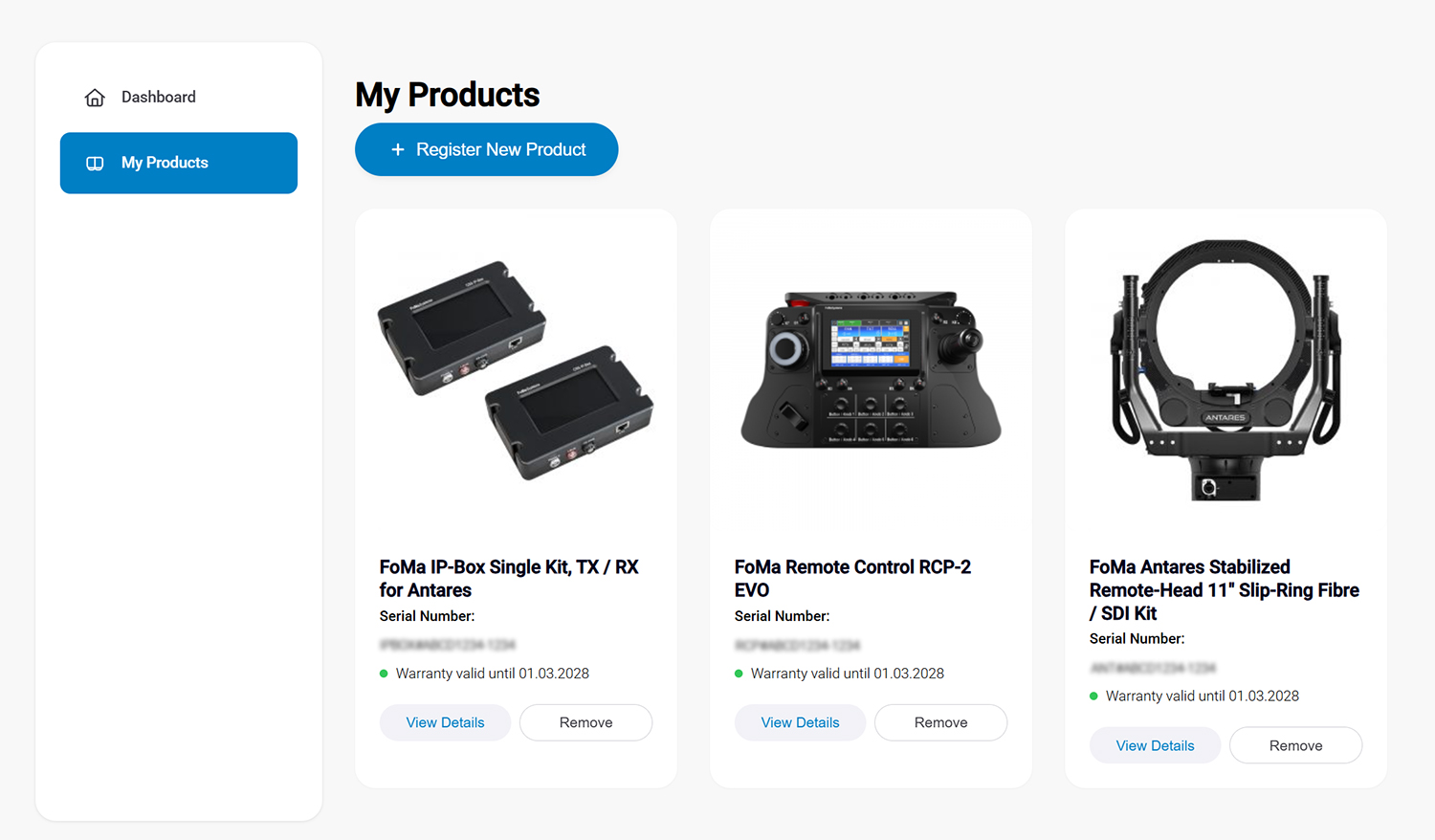The width and height of the screenshot is (1435, 840).
Task: Click the My Products book icon
Action: [95, 164]
